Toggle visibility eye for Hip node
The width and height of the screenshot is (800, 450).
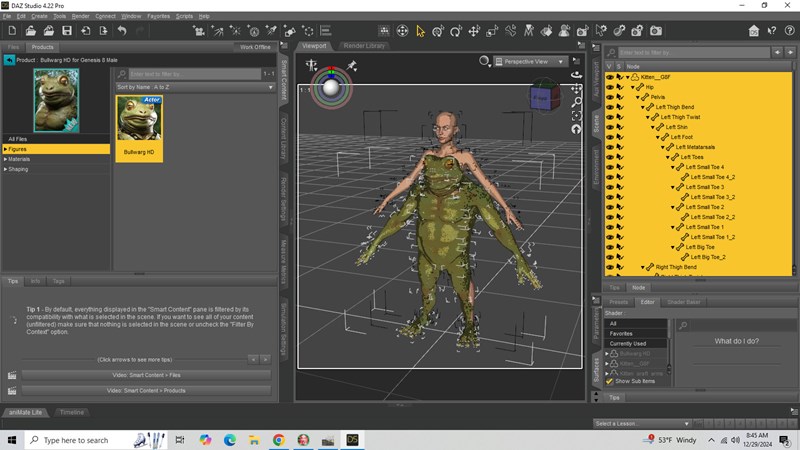click(x=610, y=87)
